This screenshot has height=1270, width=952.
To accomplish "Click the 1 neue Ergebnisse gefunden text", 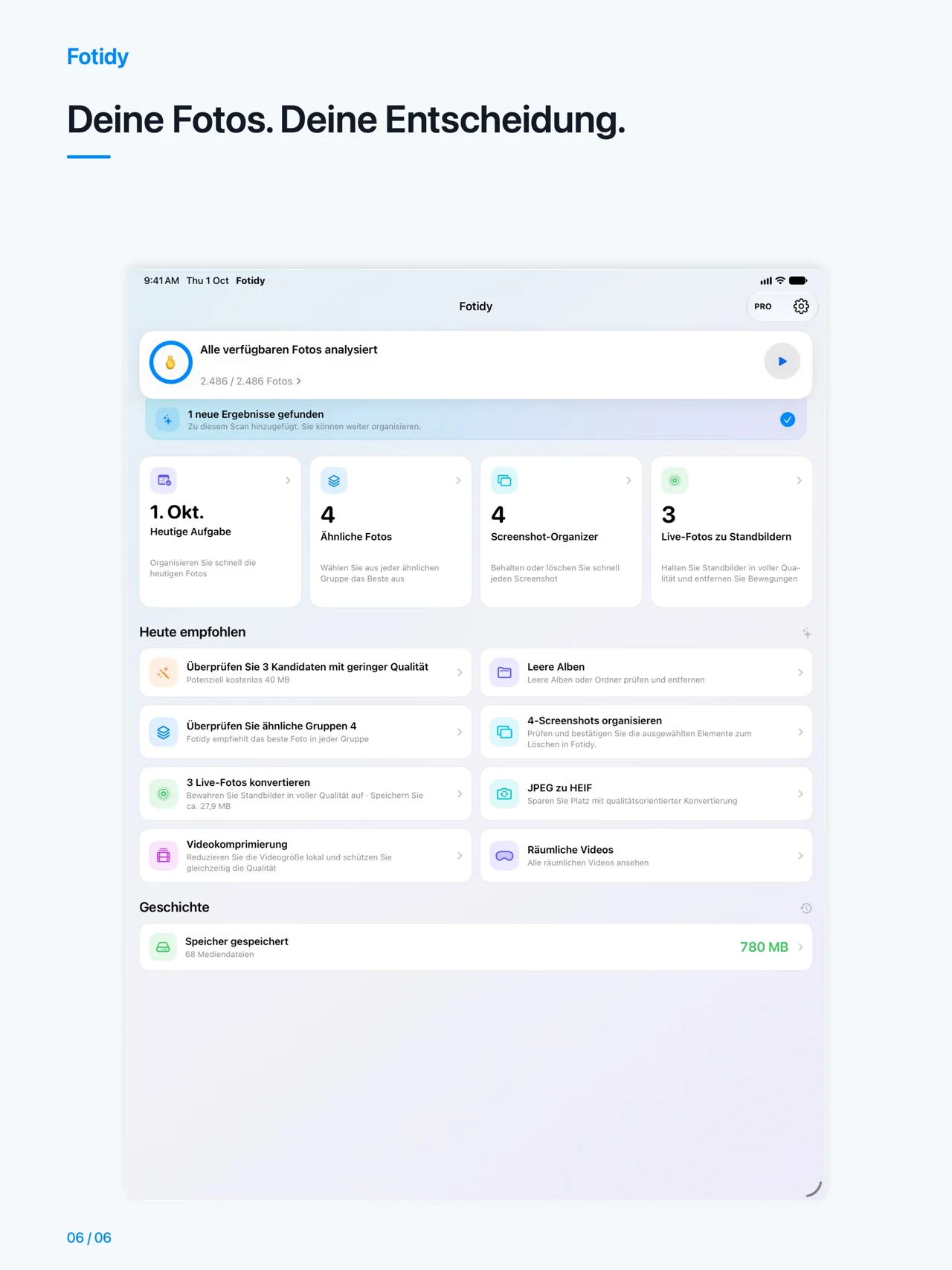I will [x=256, y=414].
